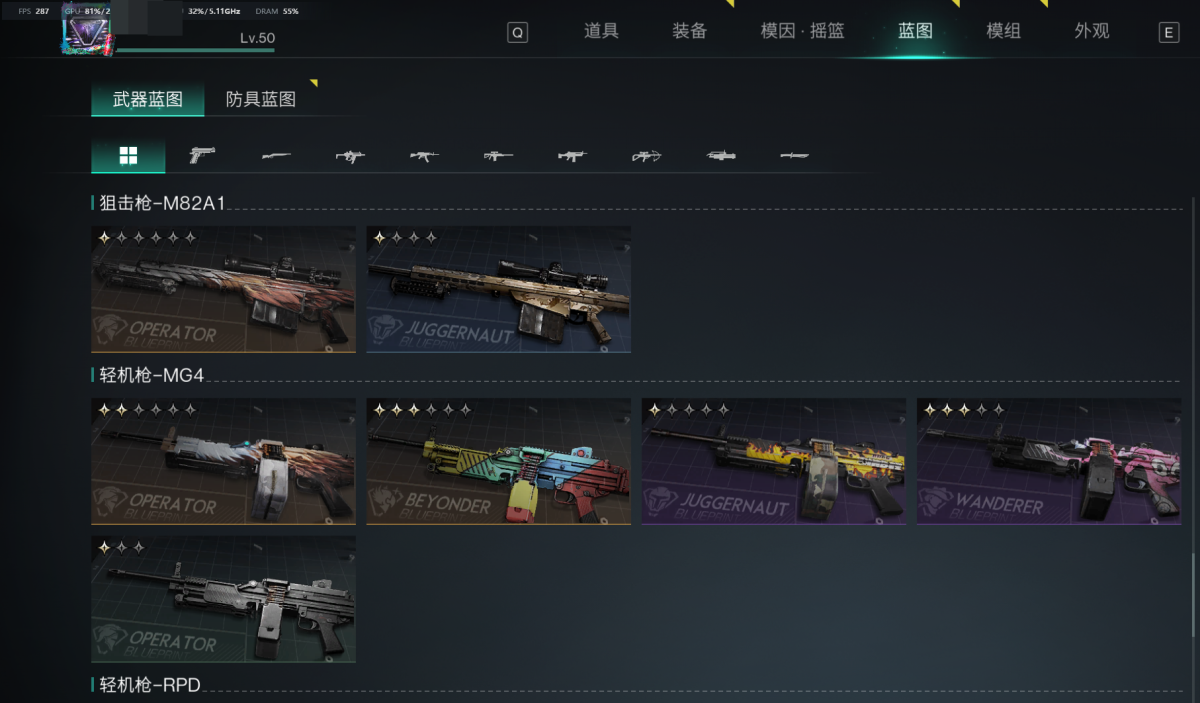Filter blueprints by the sniper rifle icon
The height and width of the screenshot is (703, 1200).
click(x=498, y=155)
